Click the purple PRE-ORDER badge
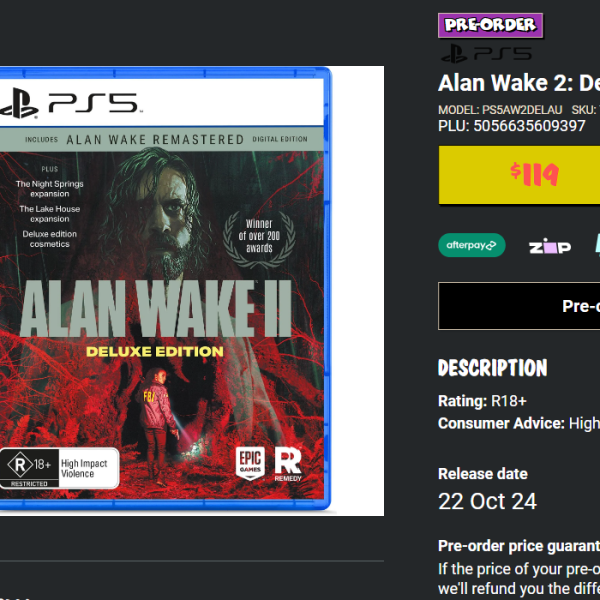The height and width of the screenshot is (600, 600). pos(490,25)
